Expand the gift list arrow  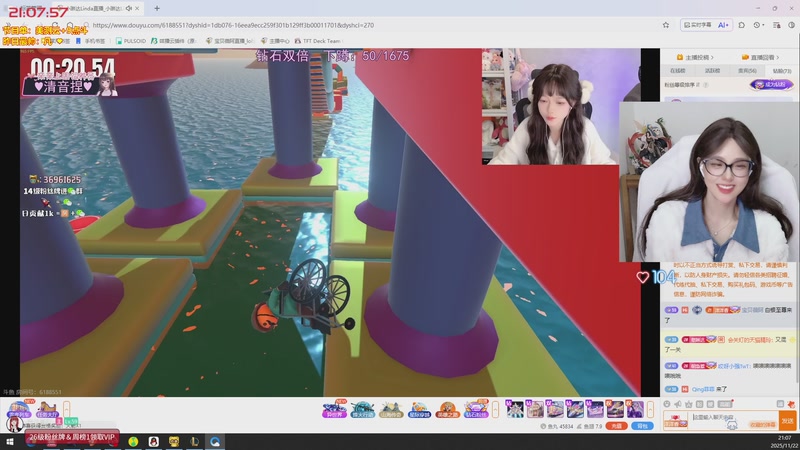[x=649, y=409]
